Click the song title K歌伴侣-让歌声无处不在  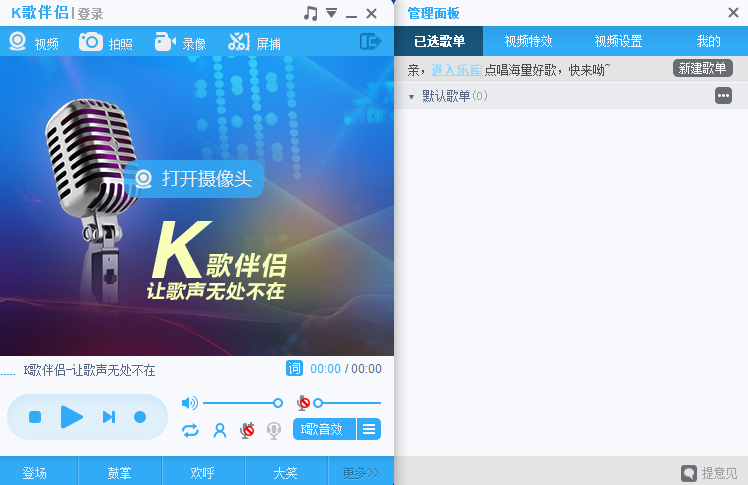pos(89,370)
